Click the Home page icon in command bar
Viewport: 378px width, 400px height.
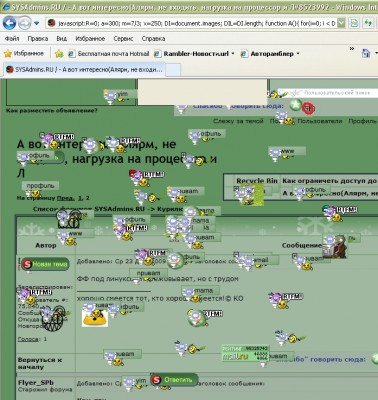coord(366,53)
